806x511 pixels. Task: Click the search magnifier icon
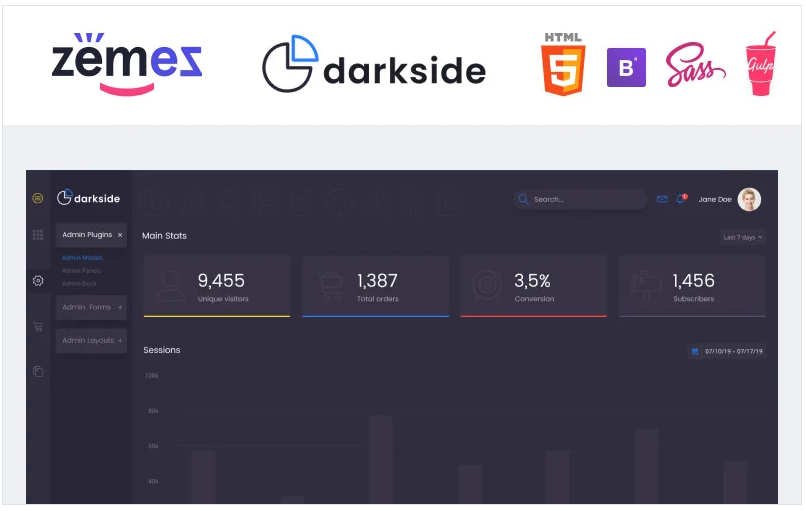pos(523,199)
